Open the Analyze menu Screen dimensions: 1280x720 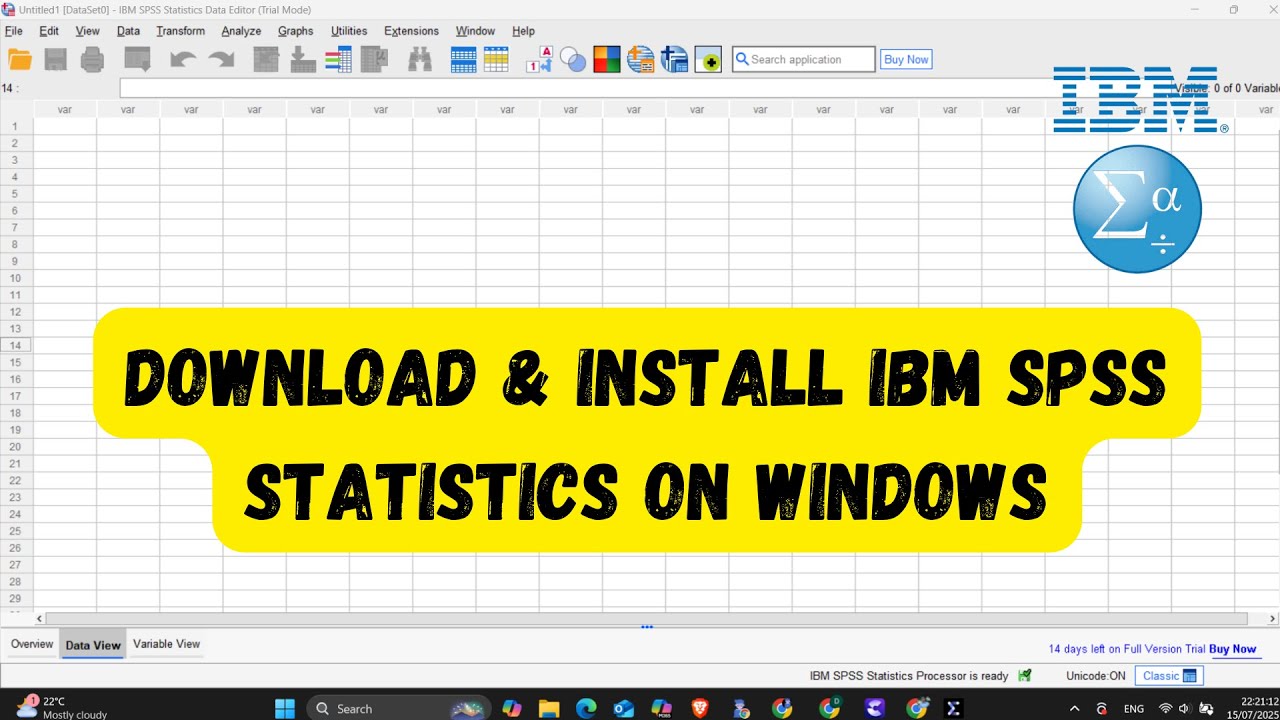point(241,31)
